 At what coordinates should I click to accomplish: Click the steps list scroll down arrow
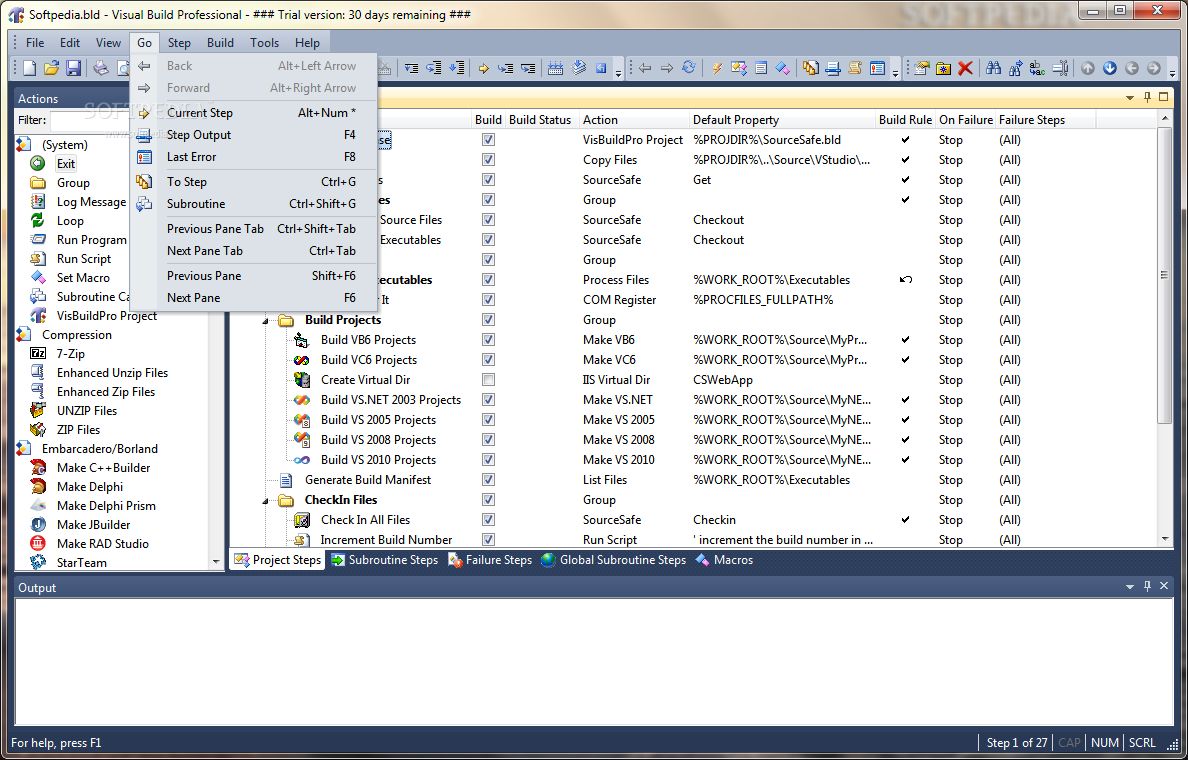click(1165, 539)
